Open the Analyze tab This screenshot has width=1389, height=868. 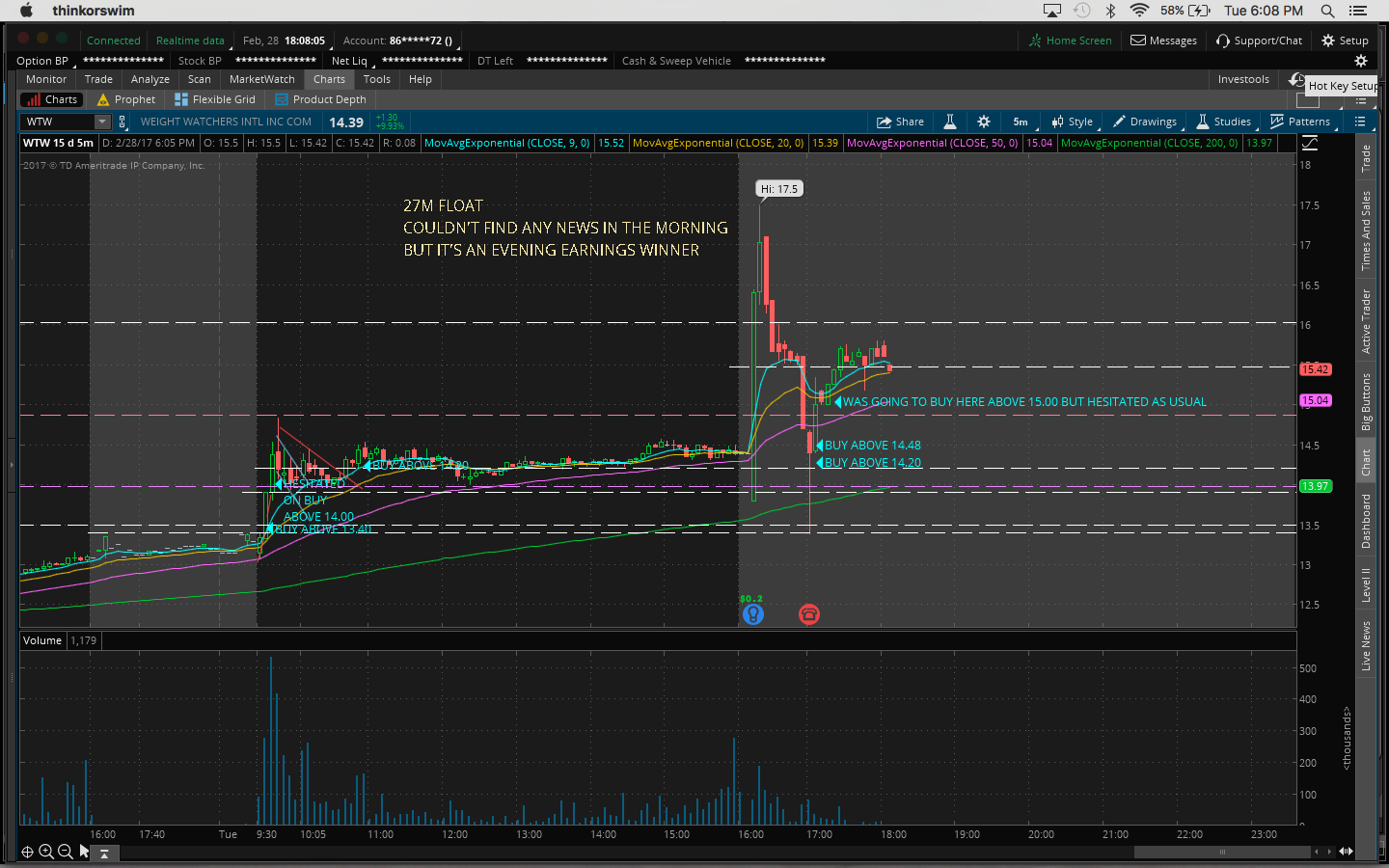150,79
